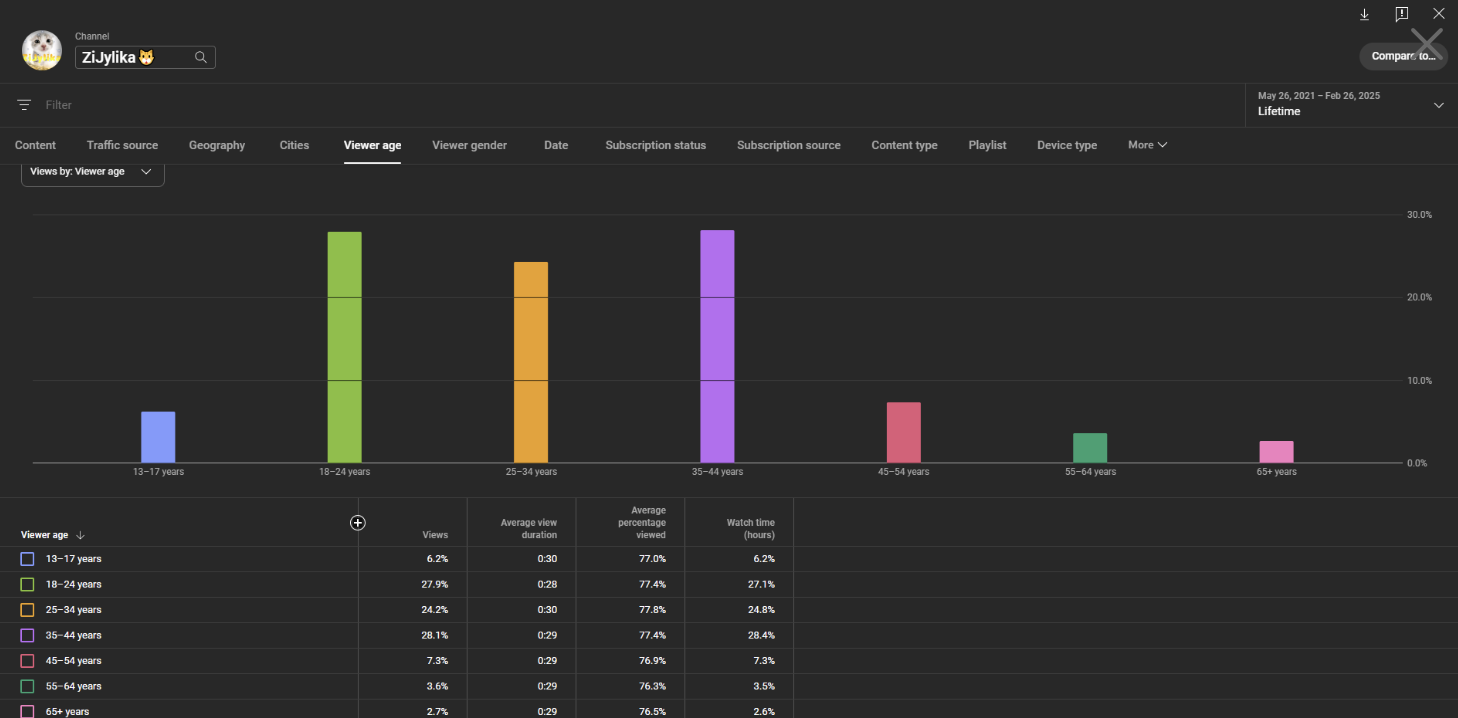The height and width of the screenshot is (718, 1458).
Task: Click the sort arrow beside Viewer age
Action: click(x=81, y=535)
